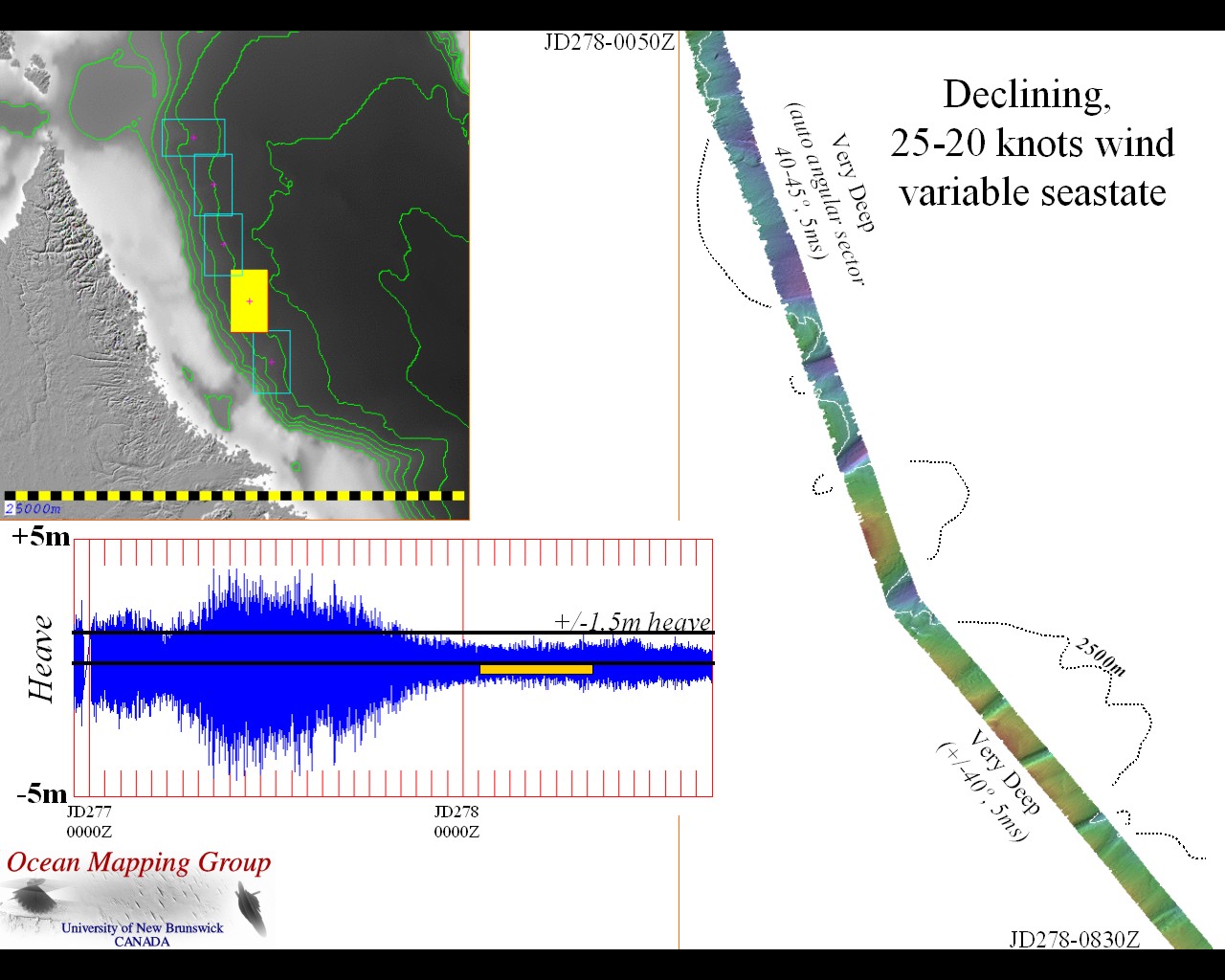Click the JD278 0000Z time axis label
Image resolution: width=1225 pixels, height=980 pixels.
click(457, 822)
